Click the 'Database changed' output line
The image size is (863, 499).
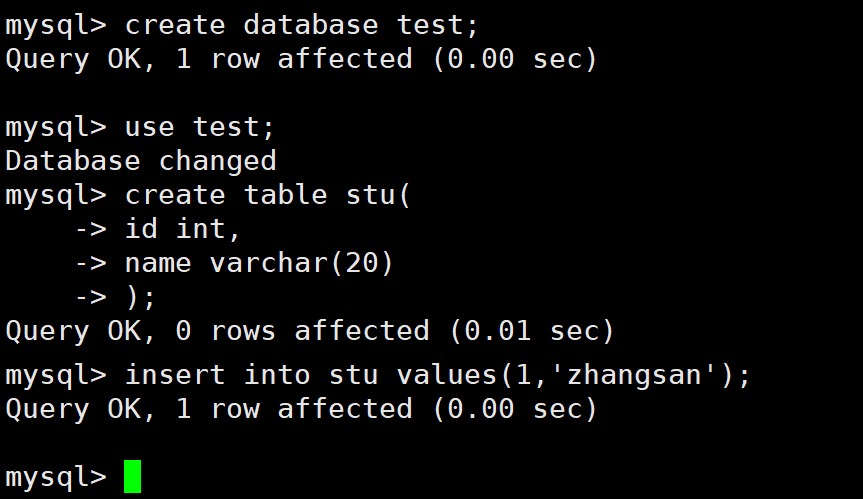141,161
